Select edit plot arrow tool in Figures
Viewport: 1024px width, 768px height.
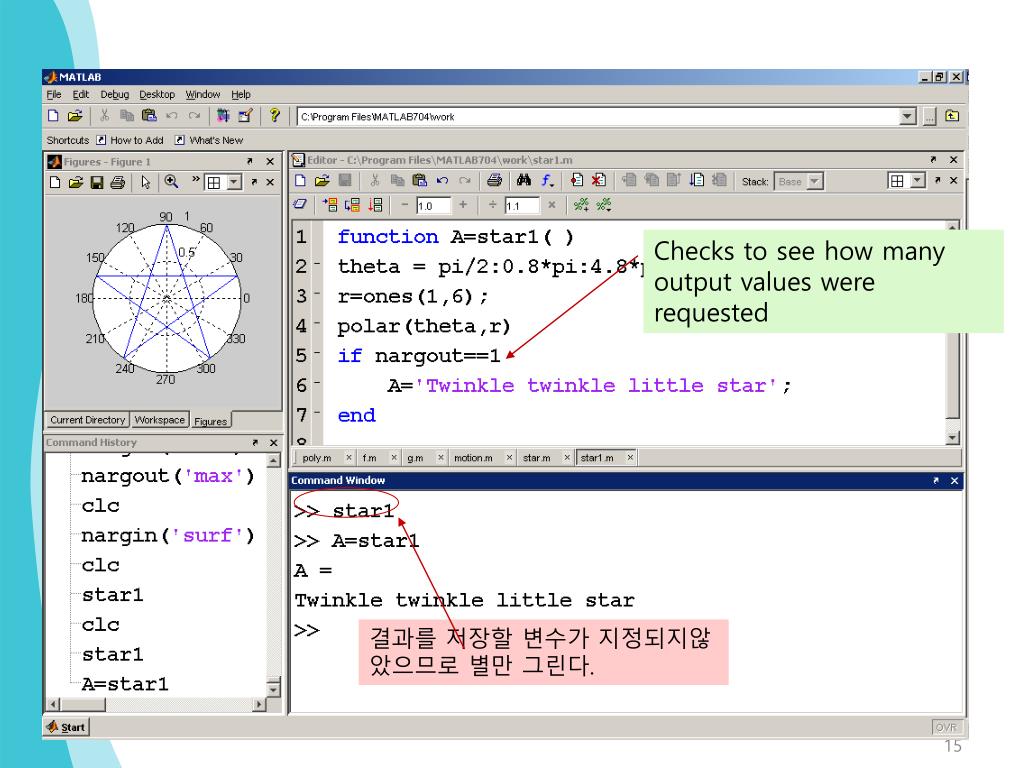146,182
